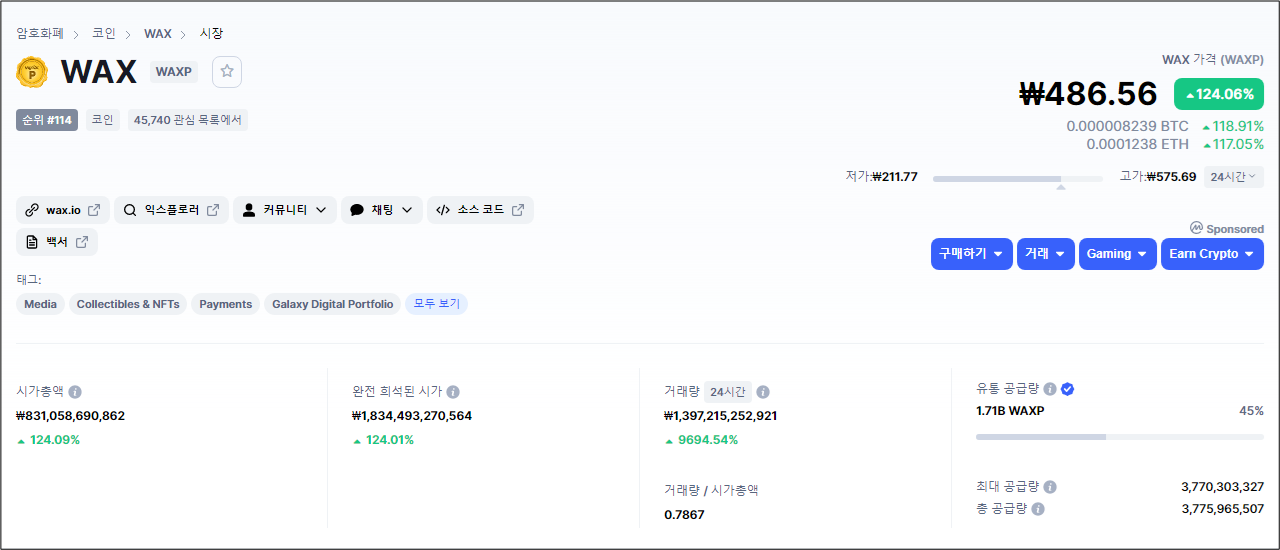Click the WAX coin logo
Image resolution: width=1280 pixels, height=550 pixels.
(x=32, y=72)
